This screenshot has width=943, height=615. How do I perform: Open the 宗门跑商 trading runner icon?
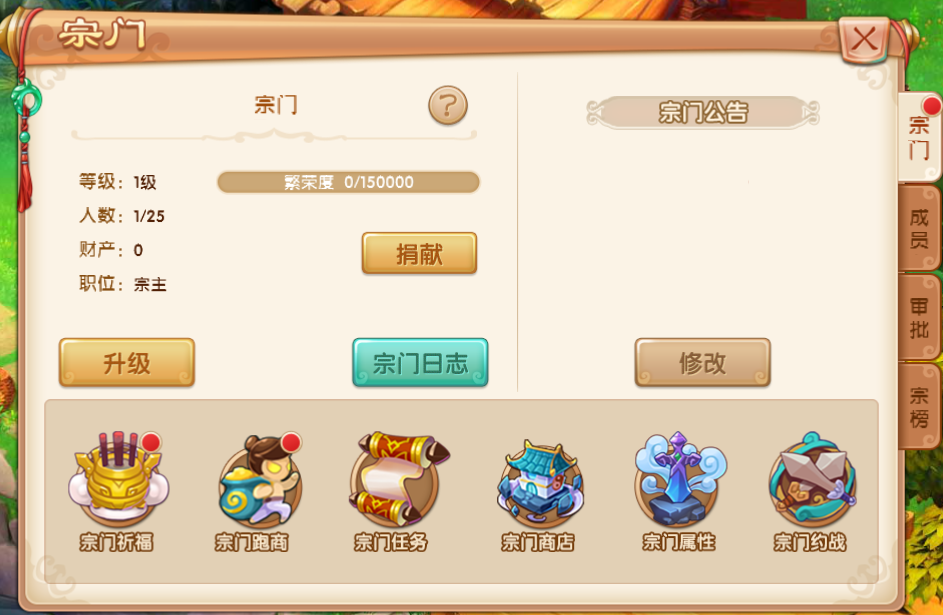(x=260, y=479)
